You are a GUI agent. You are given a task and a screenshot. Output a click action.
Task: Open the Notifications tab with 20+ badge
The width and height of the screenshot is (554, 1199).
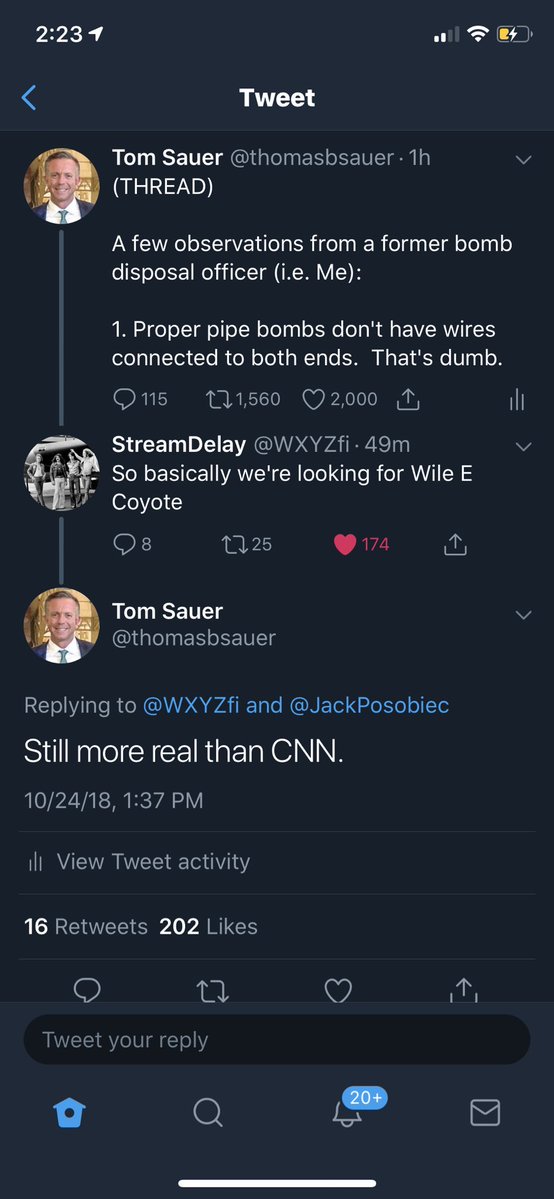pyautogui.click(x=350, y=1109)
